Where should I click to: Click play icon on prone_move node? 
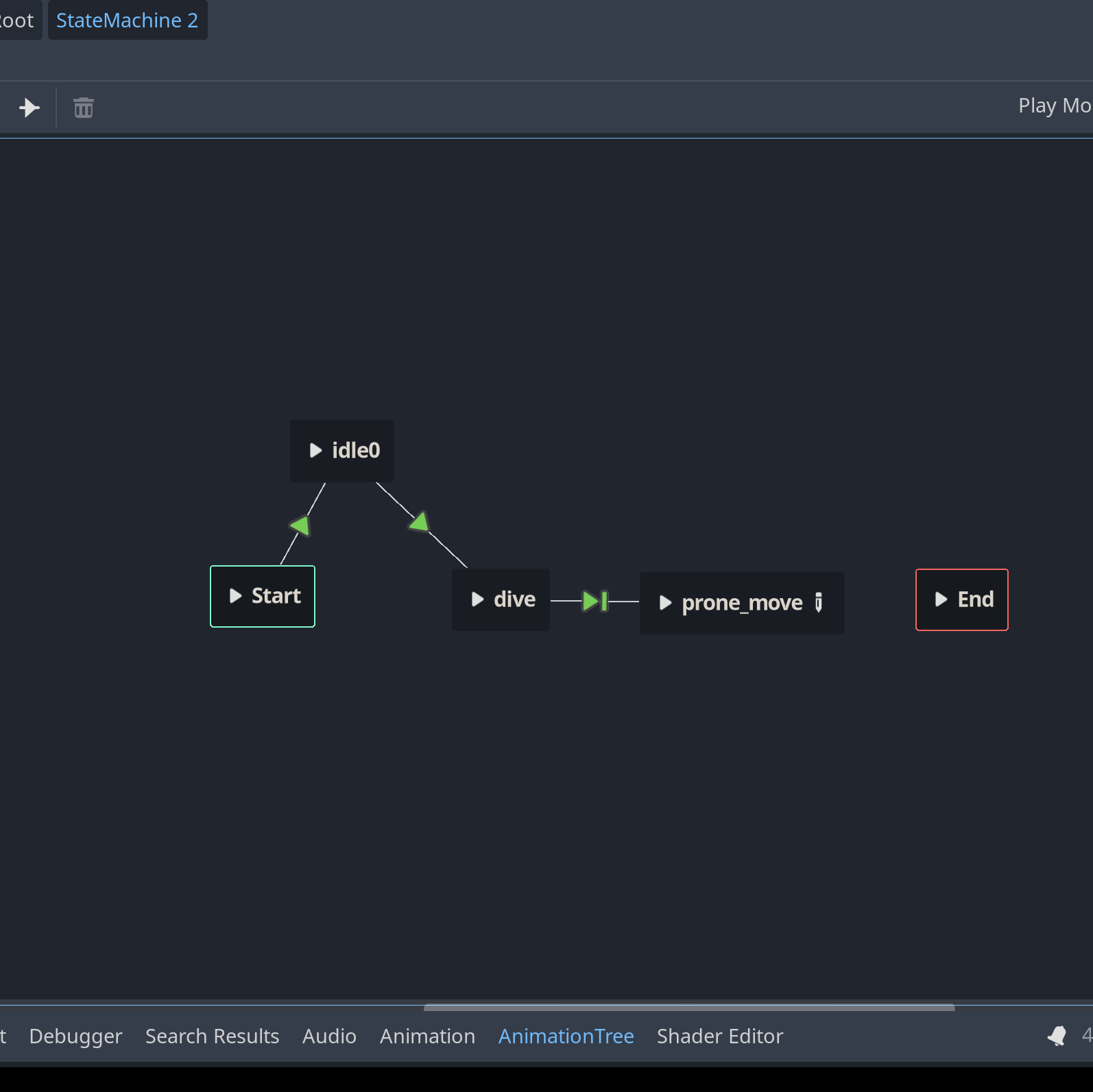coord(664,603)
